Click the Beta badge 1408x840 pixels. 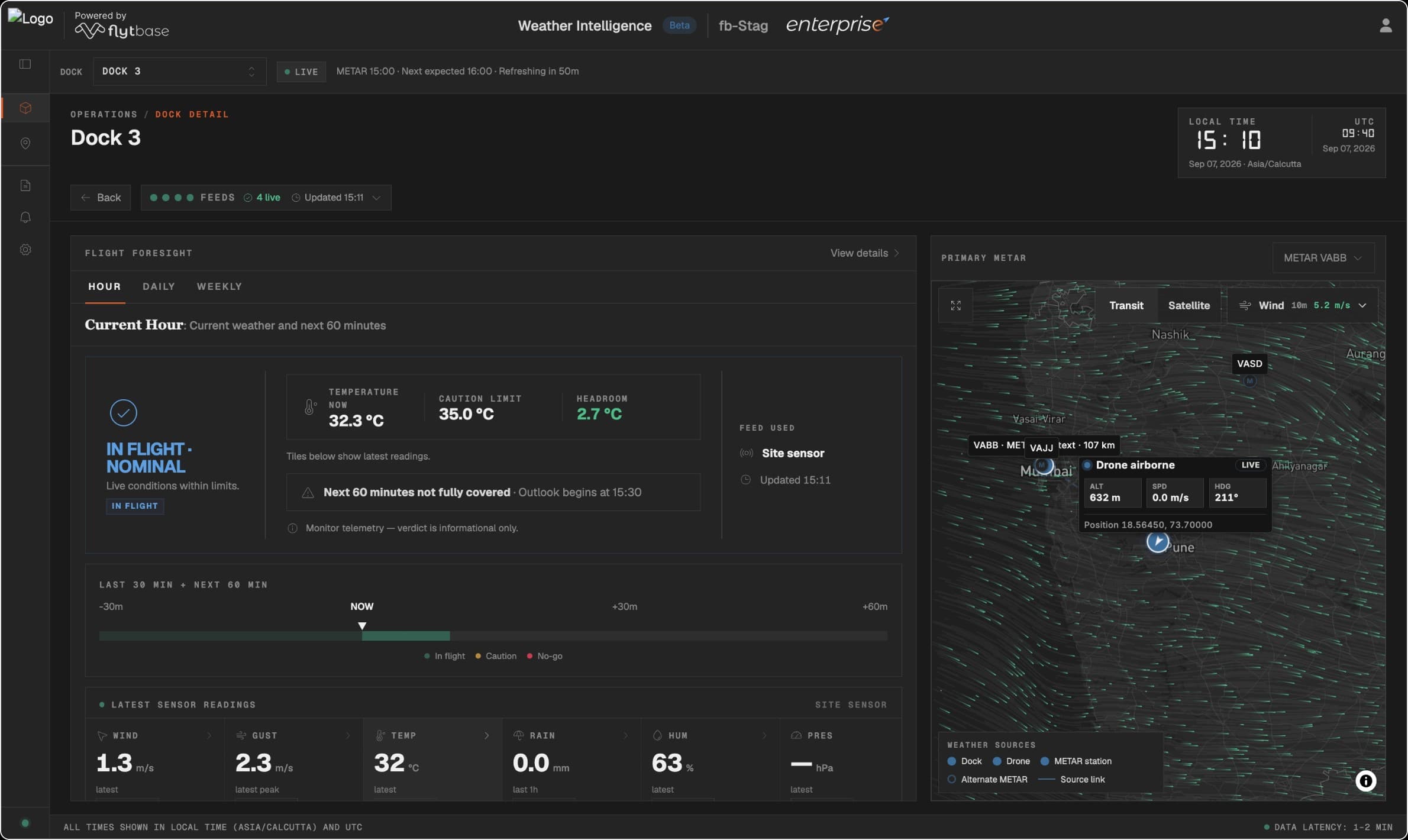(x=679, y=25)
